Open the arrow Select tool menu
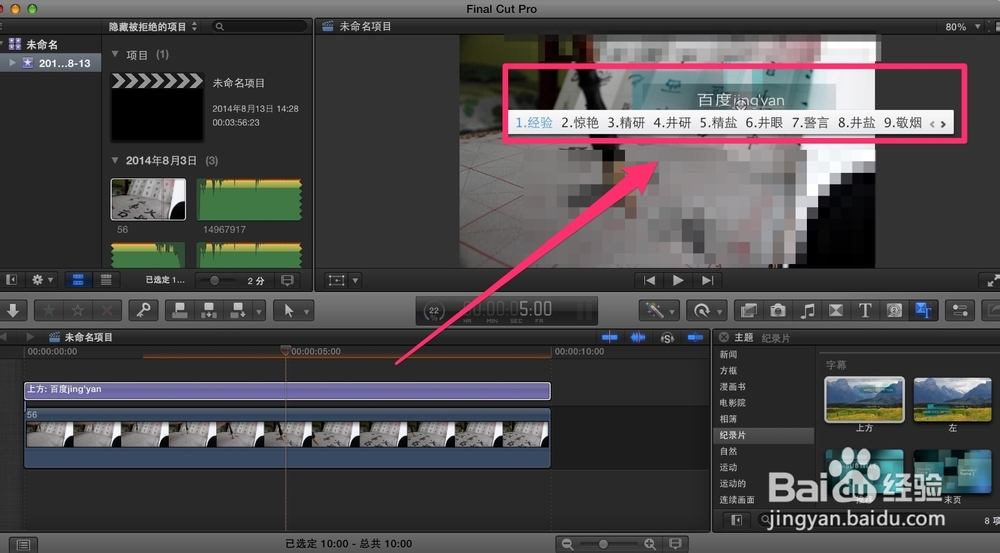The height and width of the screenshot is (553, 1000). 293,311
